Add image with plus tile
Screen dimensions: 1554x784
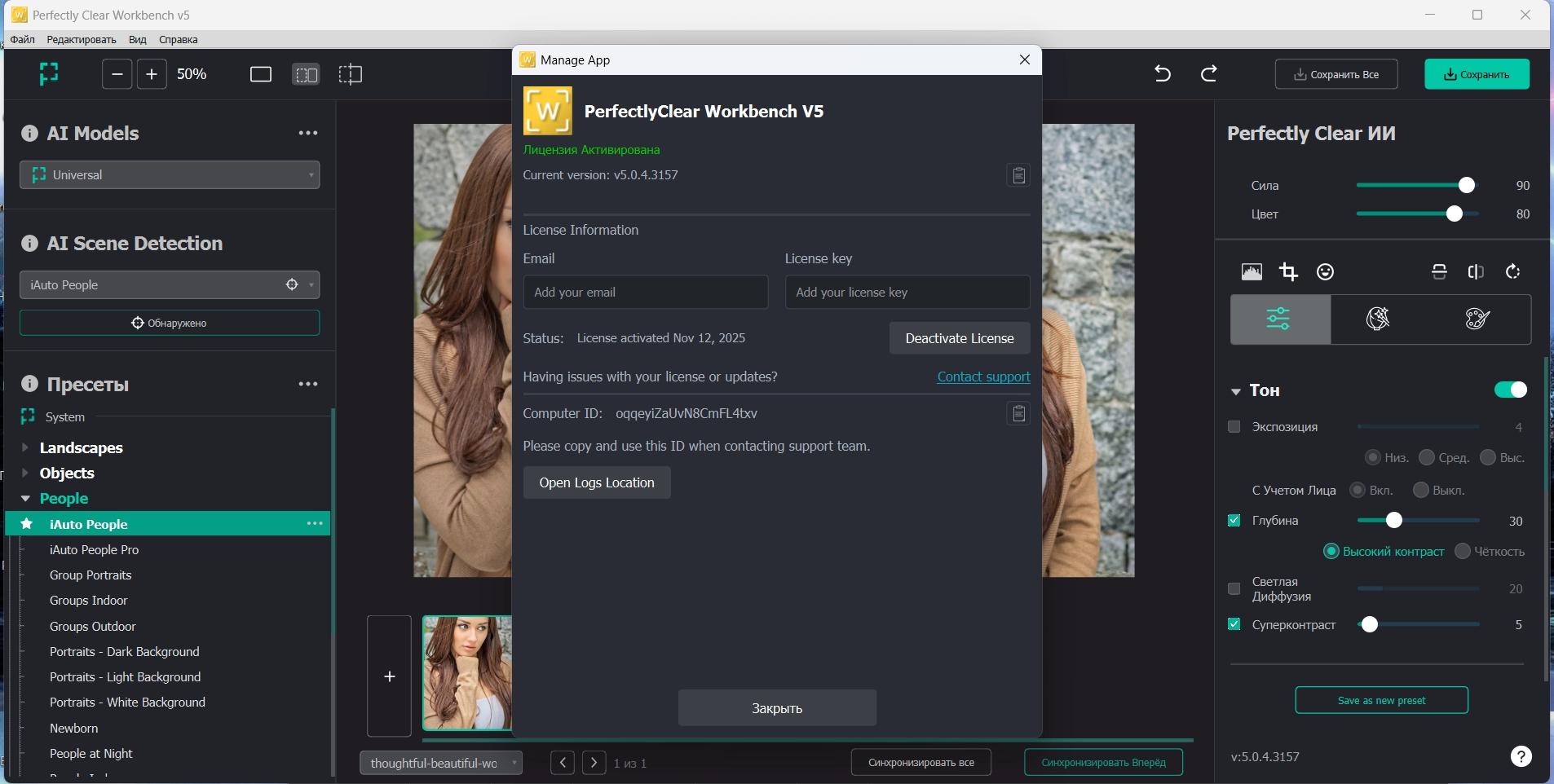390,676
